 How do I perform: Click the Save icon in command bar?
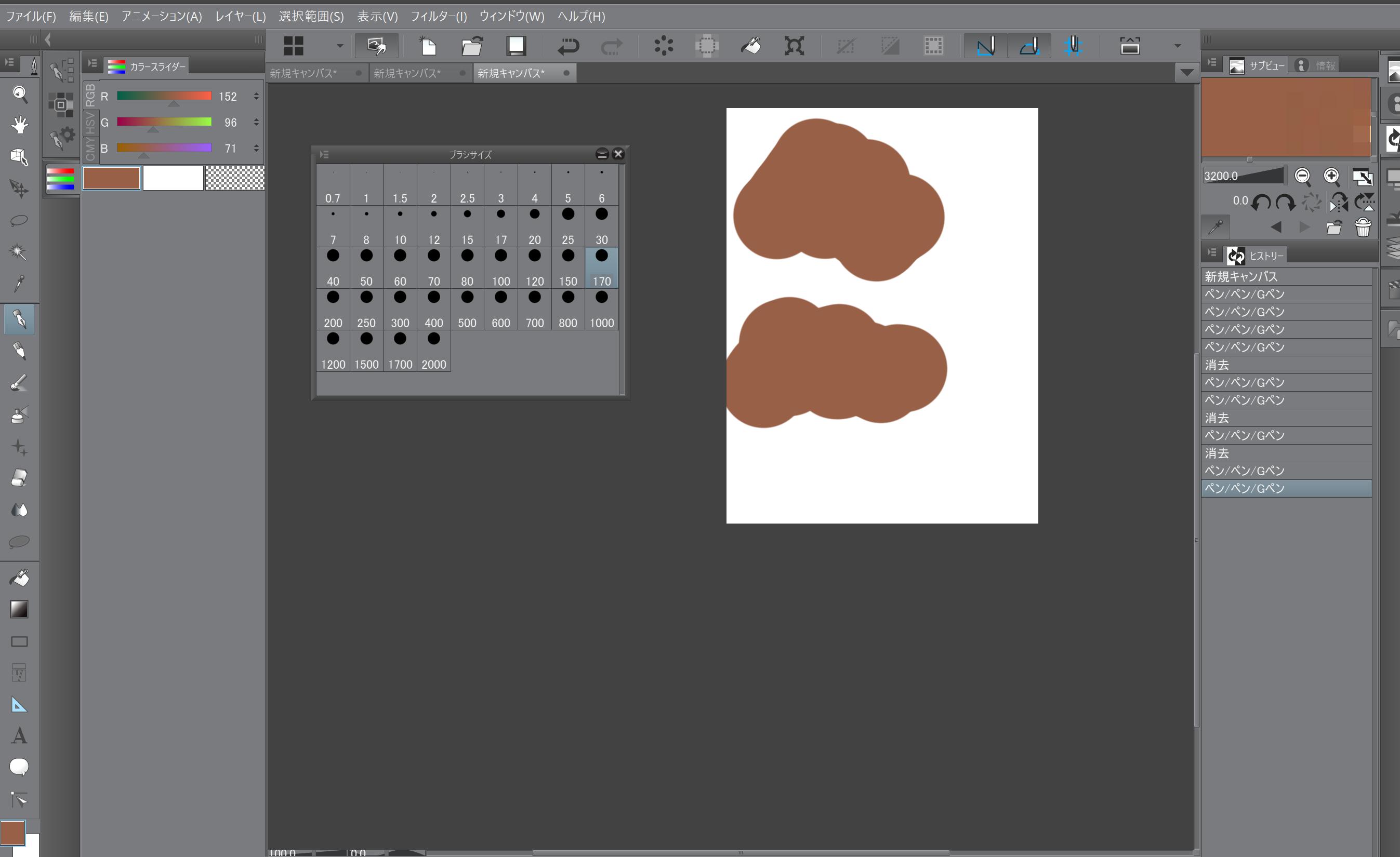coord(516,46)
